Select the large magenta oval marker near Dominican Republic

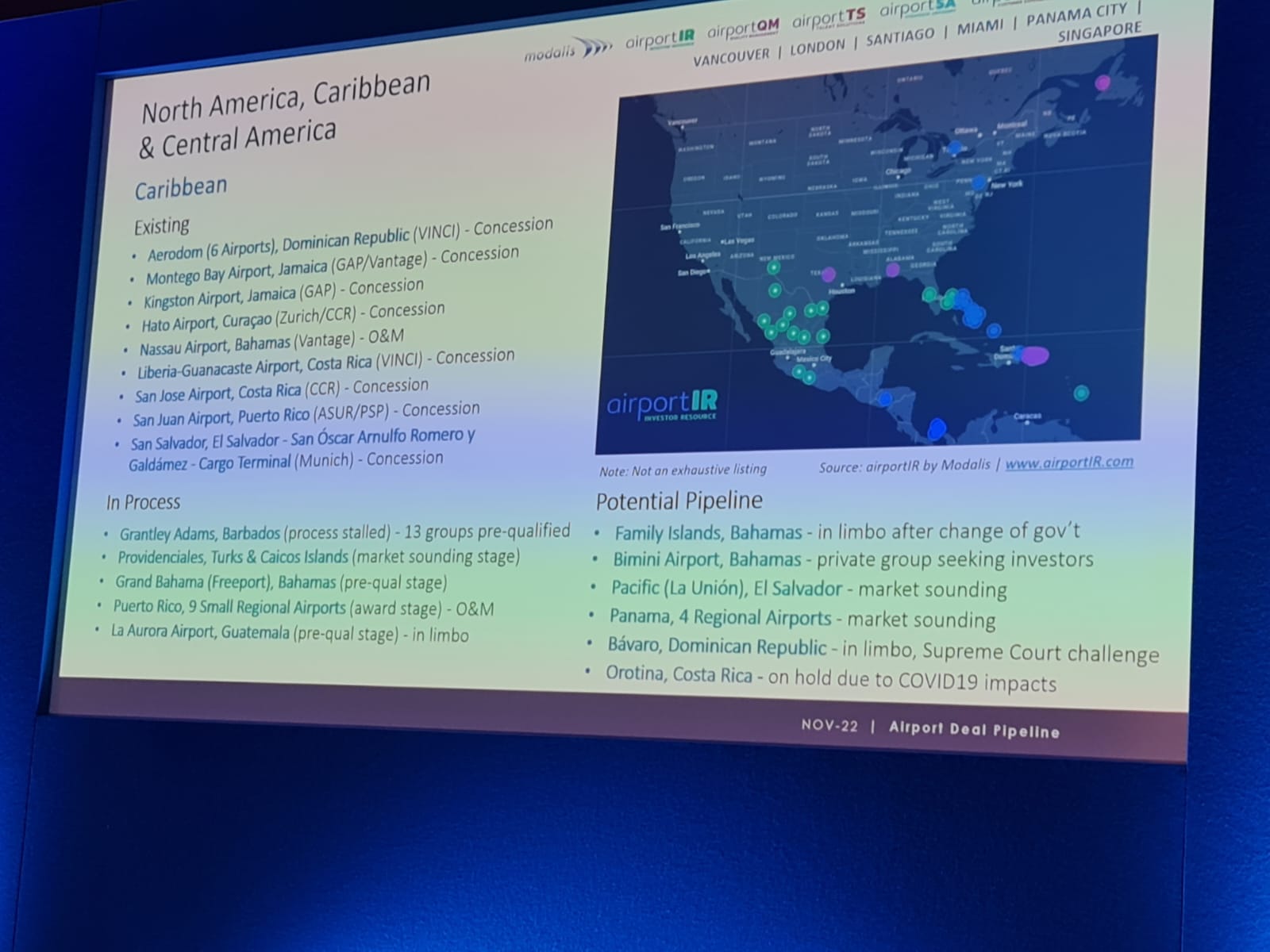pyautogui.click(x=1033, y=356)
